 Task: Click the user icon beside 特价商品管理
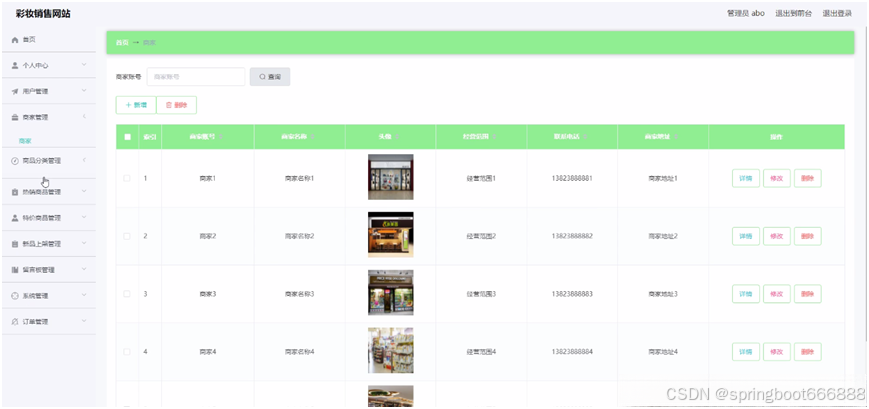(x=15, y=218)
